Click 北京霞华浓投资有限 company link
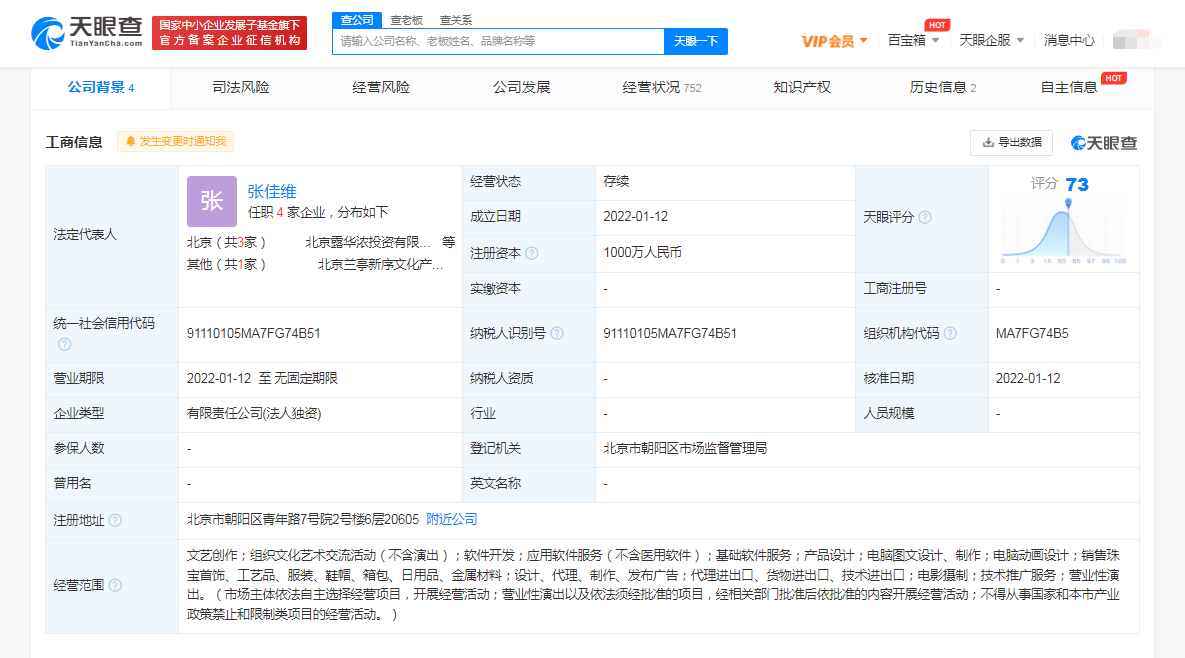This screenshot has height=658, width=1185. click(368, 243)
